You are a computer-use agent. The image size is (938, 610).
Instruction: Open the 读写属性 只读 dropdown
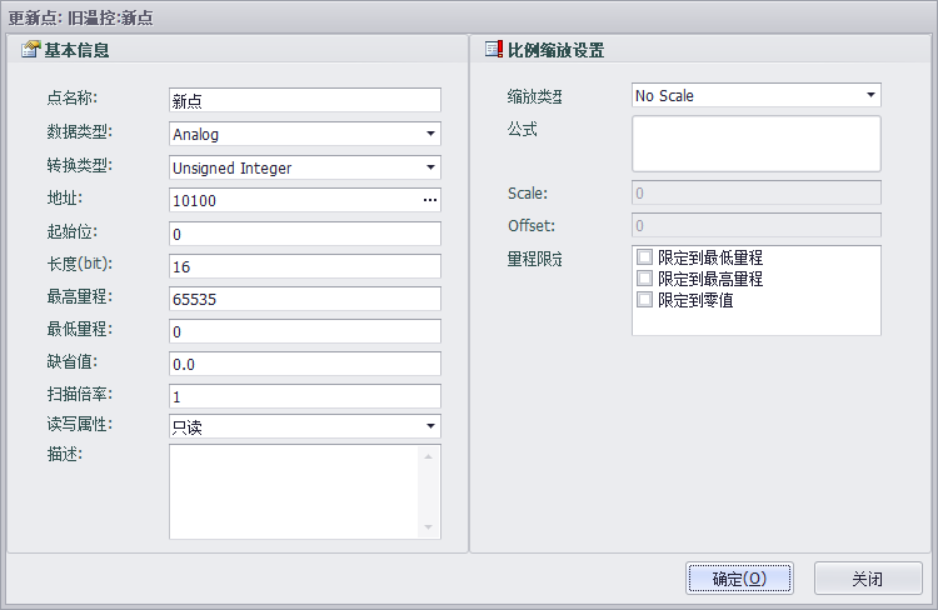pos(430,427)
